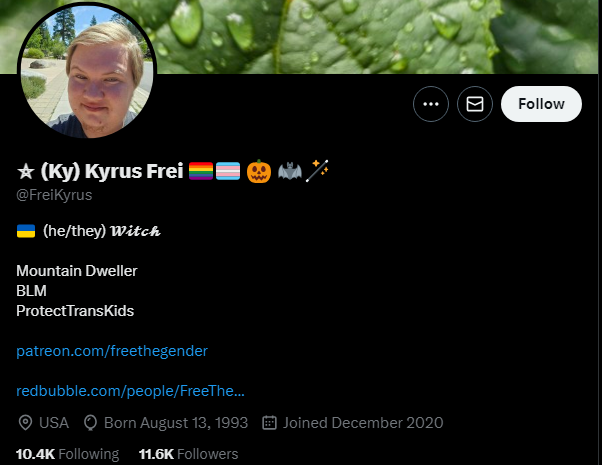Click the calendar icon beside Joined date
The width and height of the screenshot is (602, 465).
(269, 423)
